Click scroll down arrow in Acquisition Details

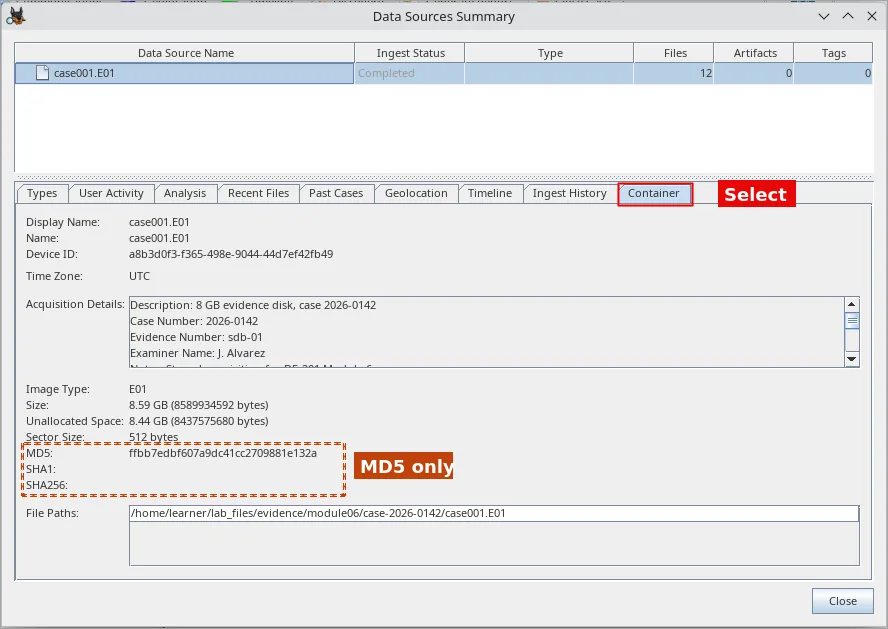(851, 358)
